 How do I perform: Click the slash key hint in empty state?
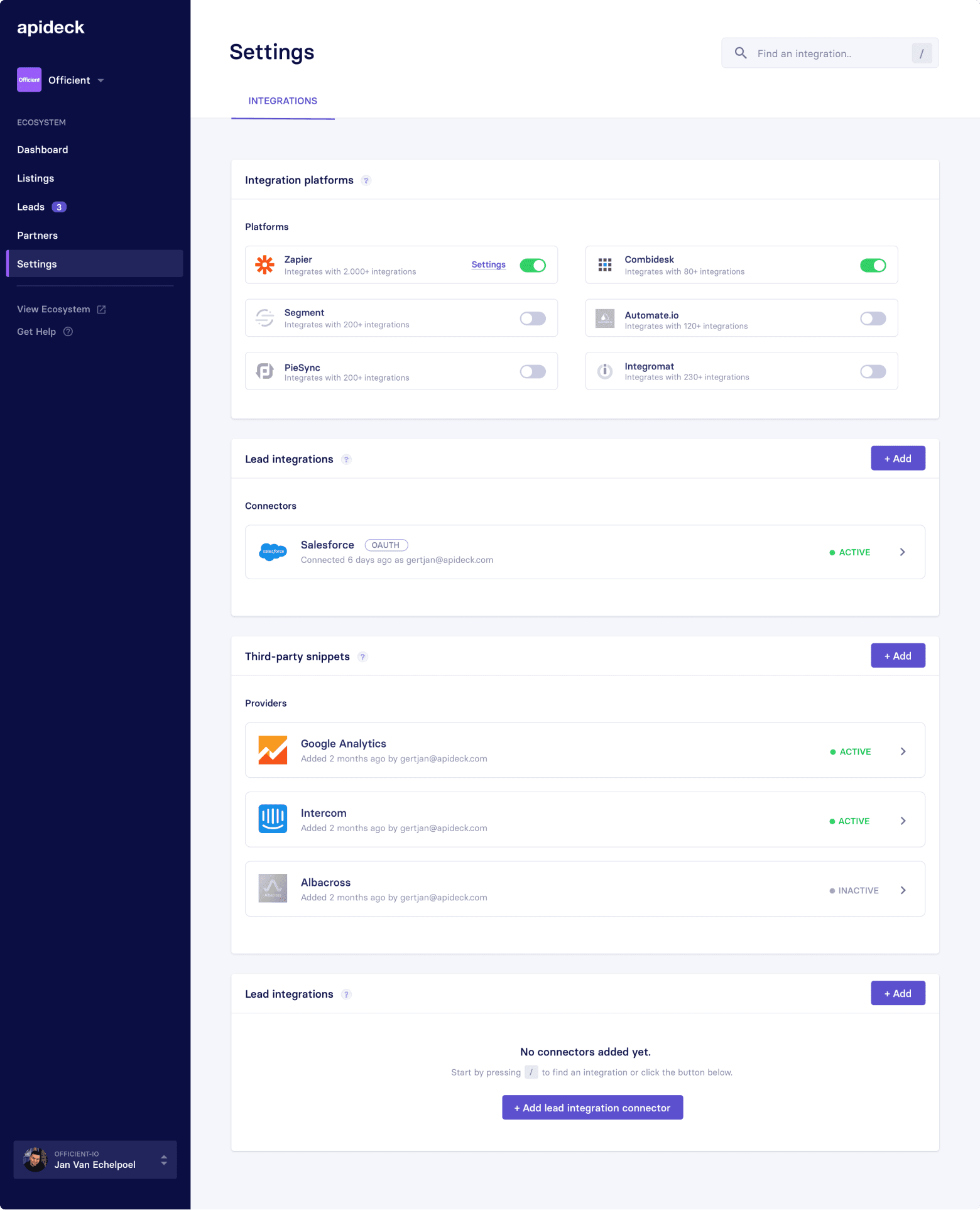coord(531,1072)
